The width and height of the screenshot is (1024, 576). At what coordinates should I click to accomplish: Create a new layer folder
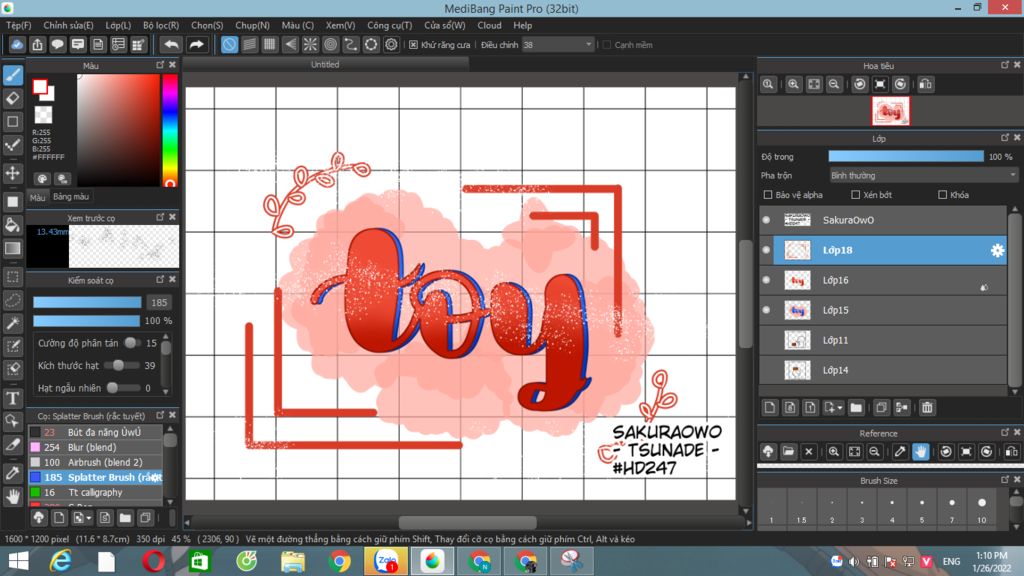[x=856, y=408]
